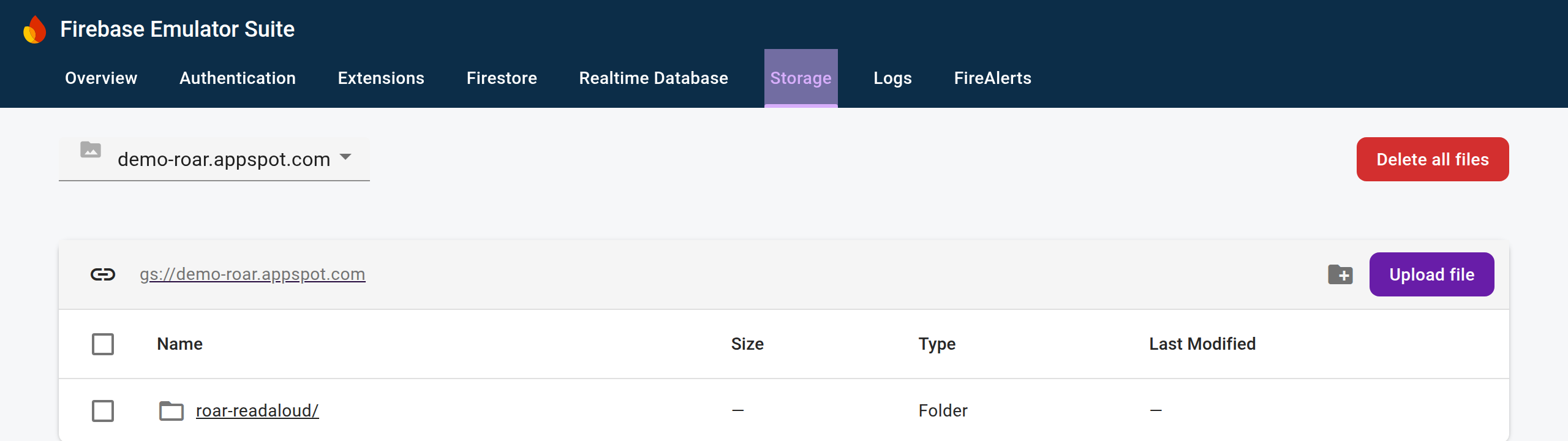Select the Storage tab
Image resolution: width=1568 pixels, height=441 pixels.
(x=801, y=78)
